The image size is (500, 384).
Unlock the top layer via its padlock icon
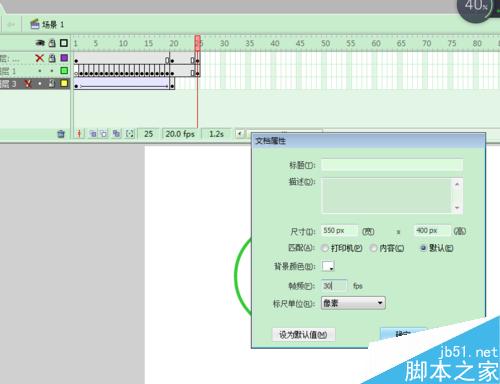click(52, 58)
